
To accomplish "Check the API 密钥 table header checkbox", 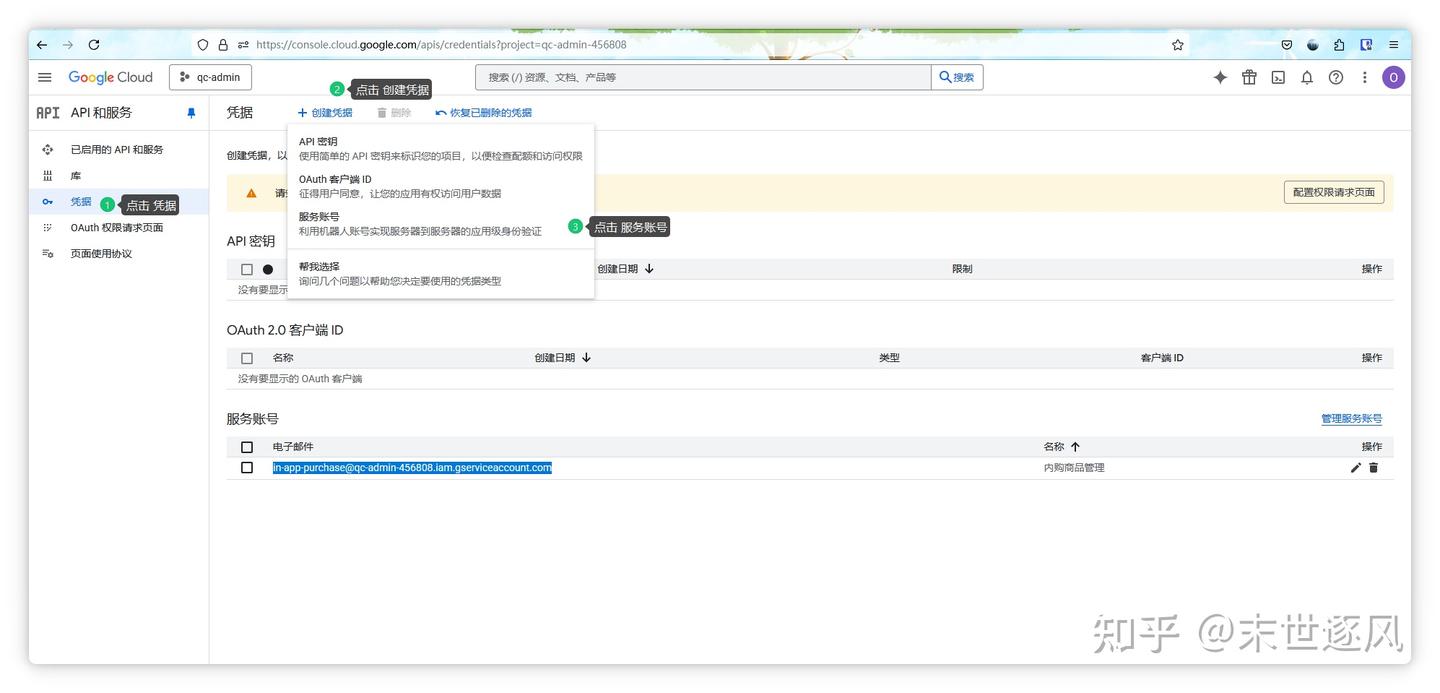I will (x=247, y=268).
